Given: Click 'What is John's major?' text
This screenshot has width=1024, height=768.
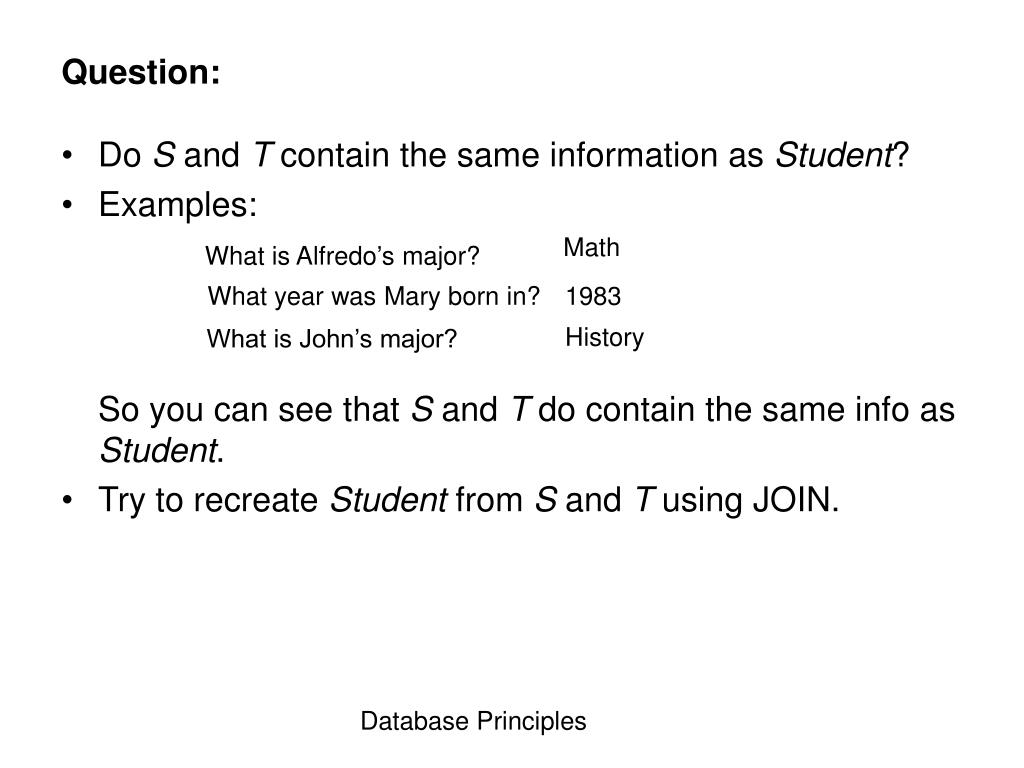Looking at the screenshot, I should pyautogui.click(x=332, y=339).
